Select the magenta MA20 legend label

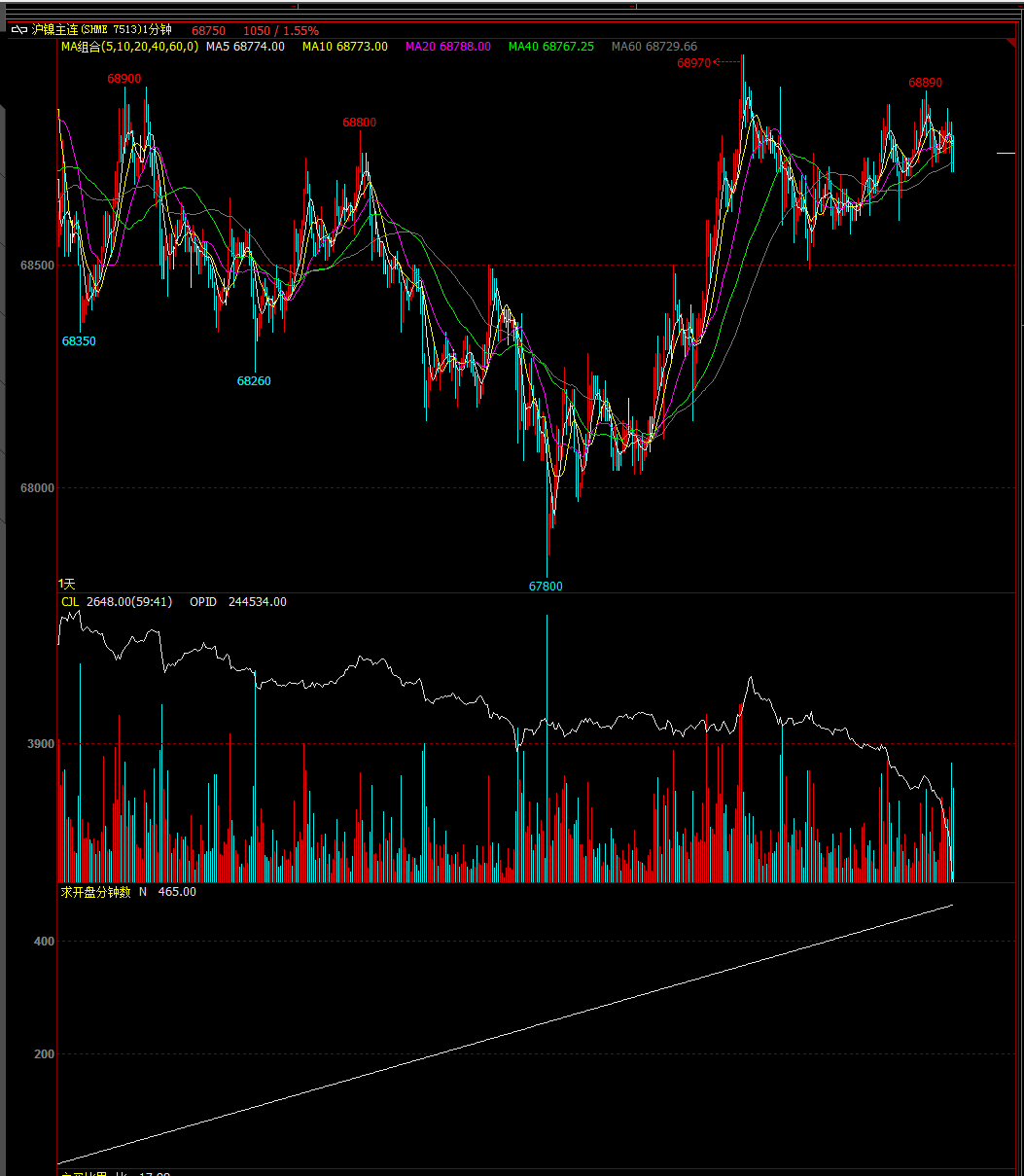(447, 47)
